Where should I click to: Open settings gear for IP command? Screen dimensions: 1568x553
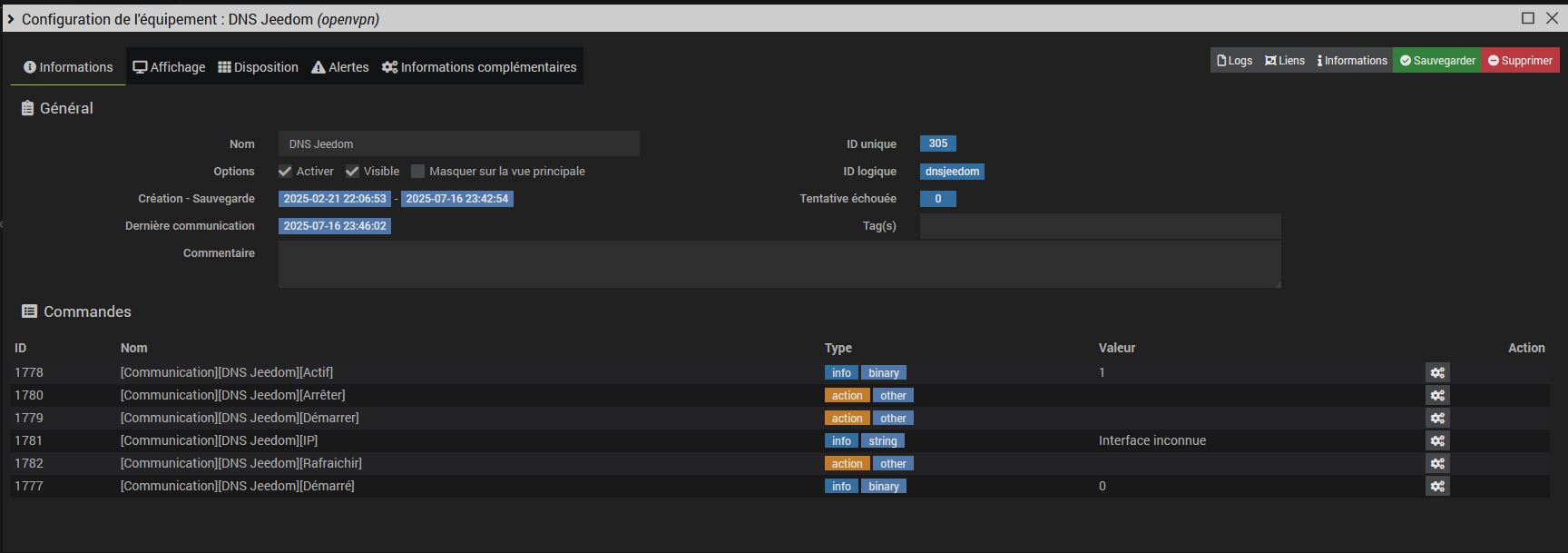coord(1437,440)
